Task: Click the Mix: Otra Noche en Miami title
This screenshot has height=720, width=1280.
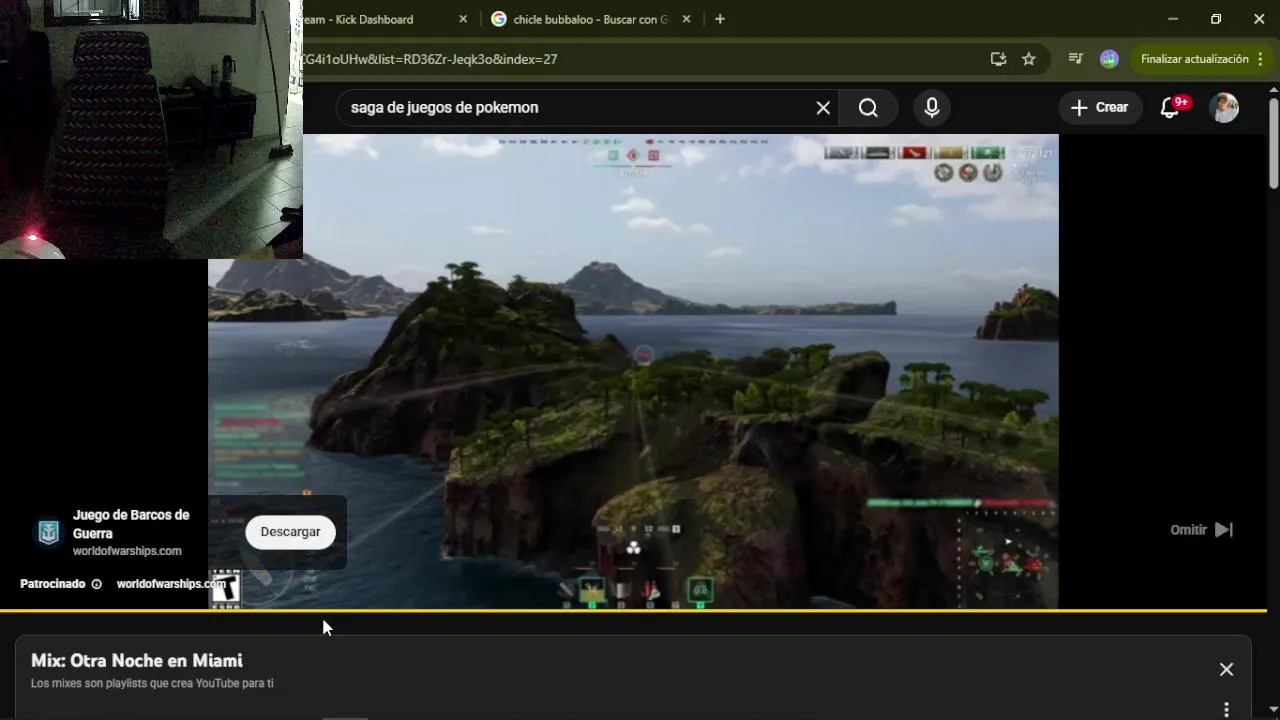Action: [137, 661]
